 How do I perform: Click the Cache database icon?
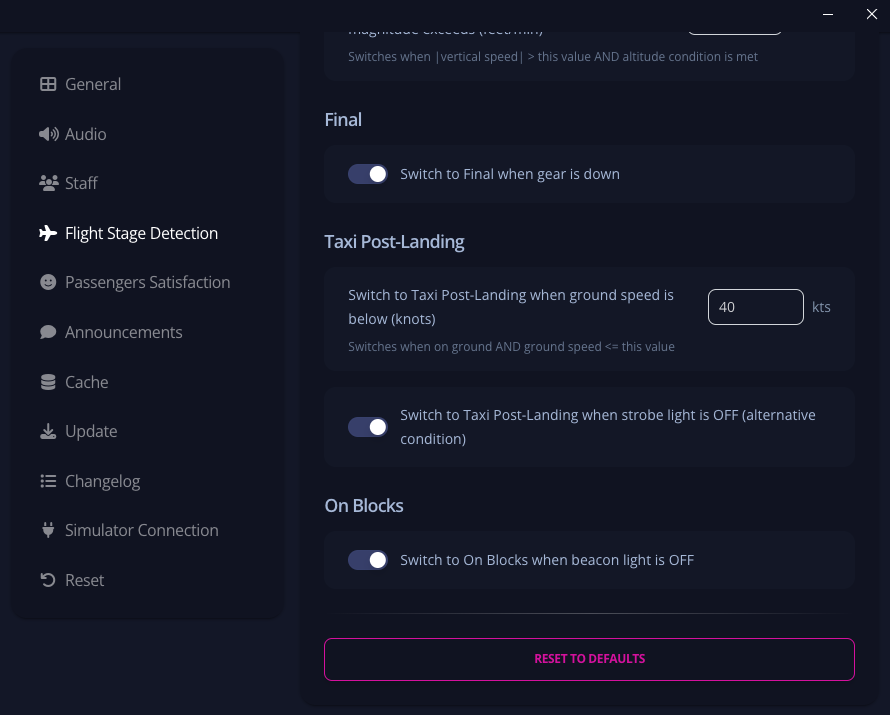(x=48, y=382)
